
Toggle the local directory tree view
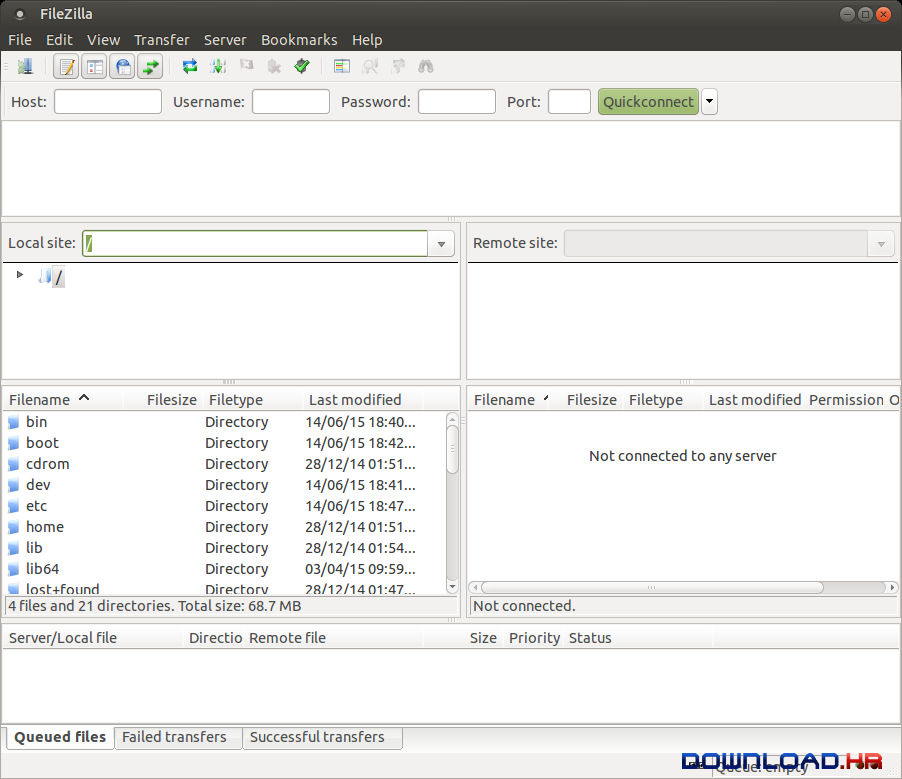[x=94, y=67]
